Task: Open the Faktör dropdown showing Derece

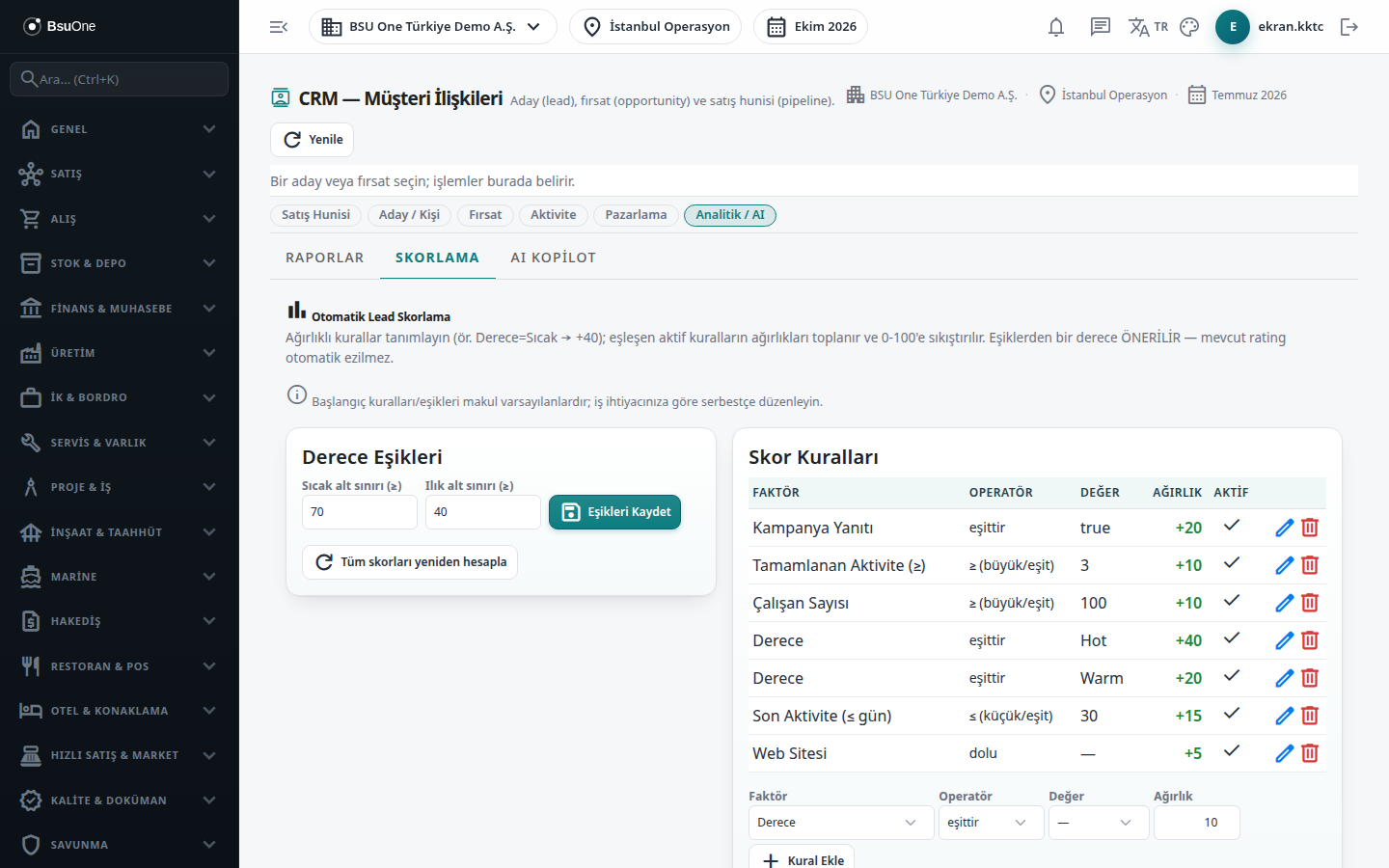Action: [x=841, y=823]
